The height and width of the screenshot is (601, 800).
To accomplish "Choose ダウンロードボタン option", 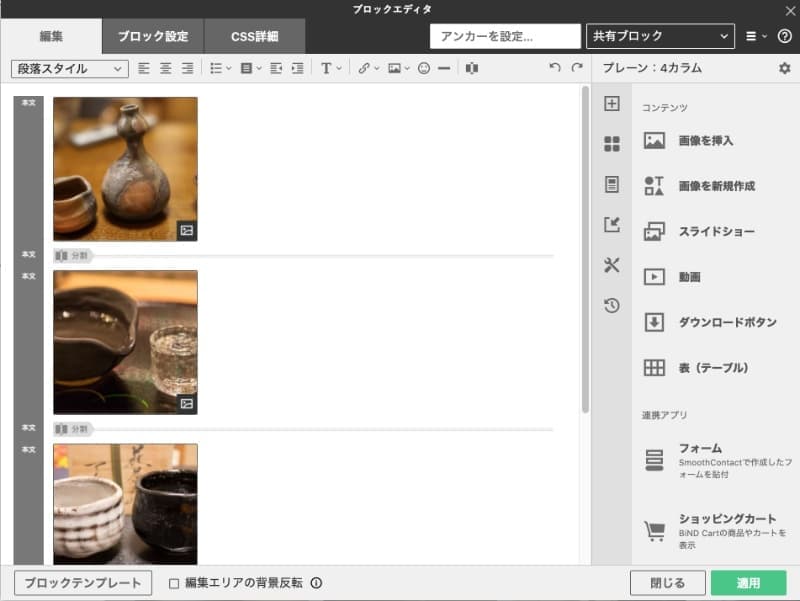I will tap(710, 322).
